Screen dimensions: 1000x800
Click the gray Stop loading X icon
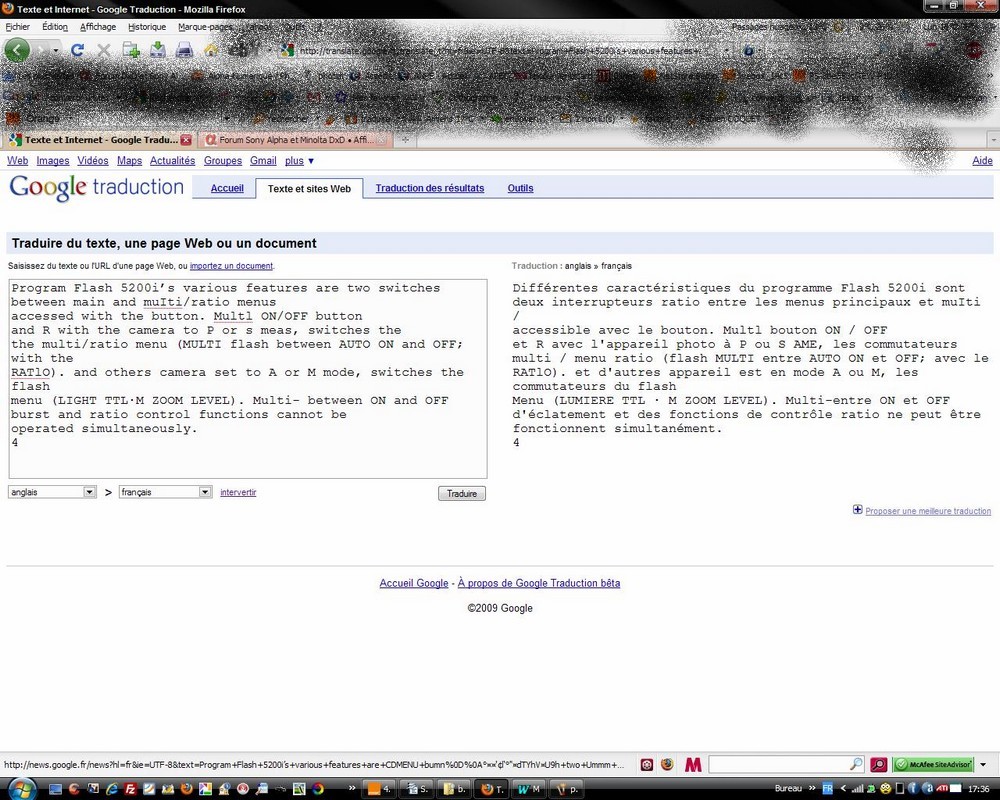tap(103, 50)
